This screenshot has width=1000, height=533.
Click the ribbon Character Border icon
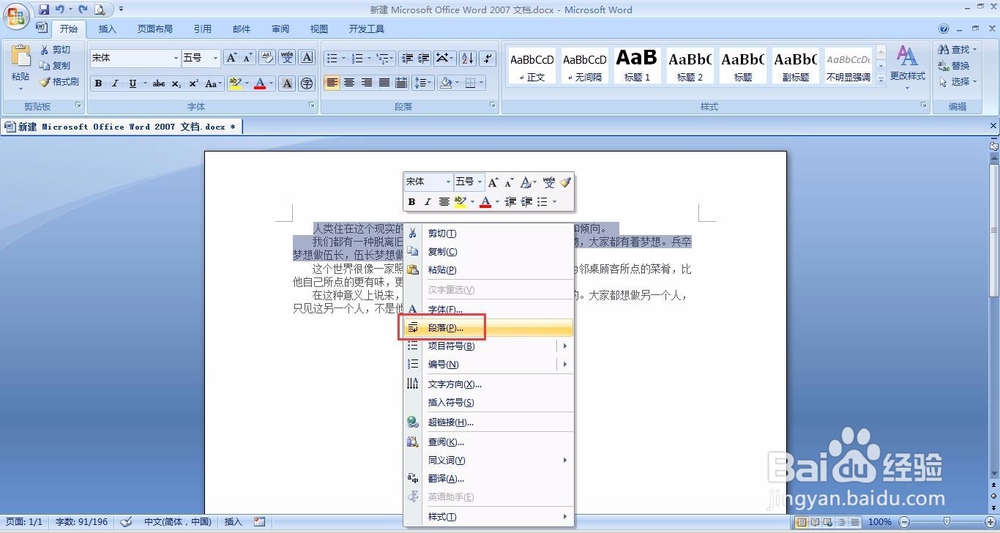(x=307, y=58)
